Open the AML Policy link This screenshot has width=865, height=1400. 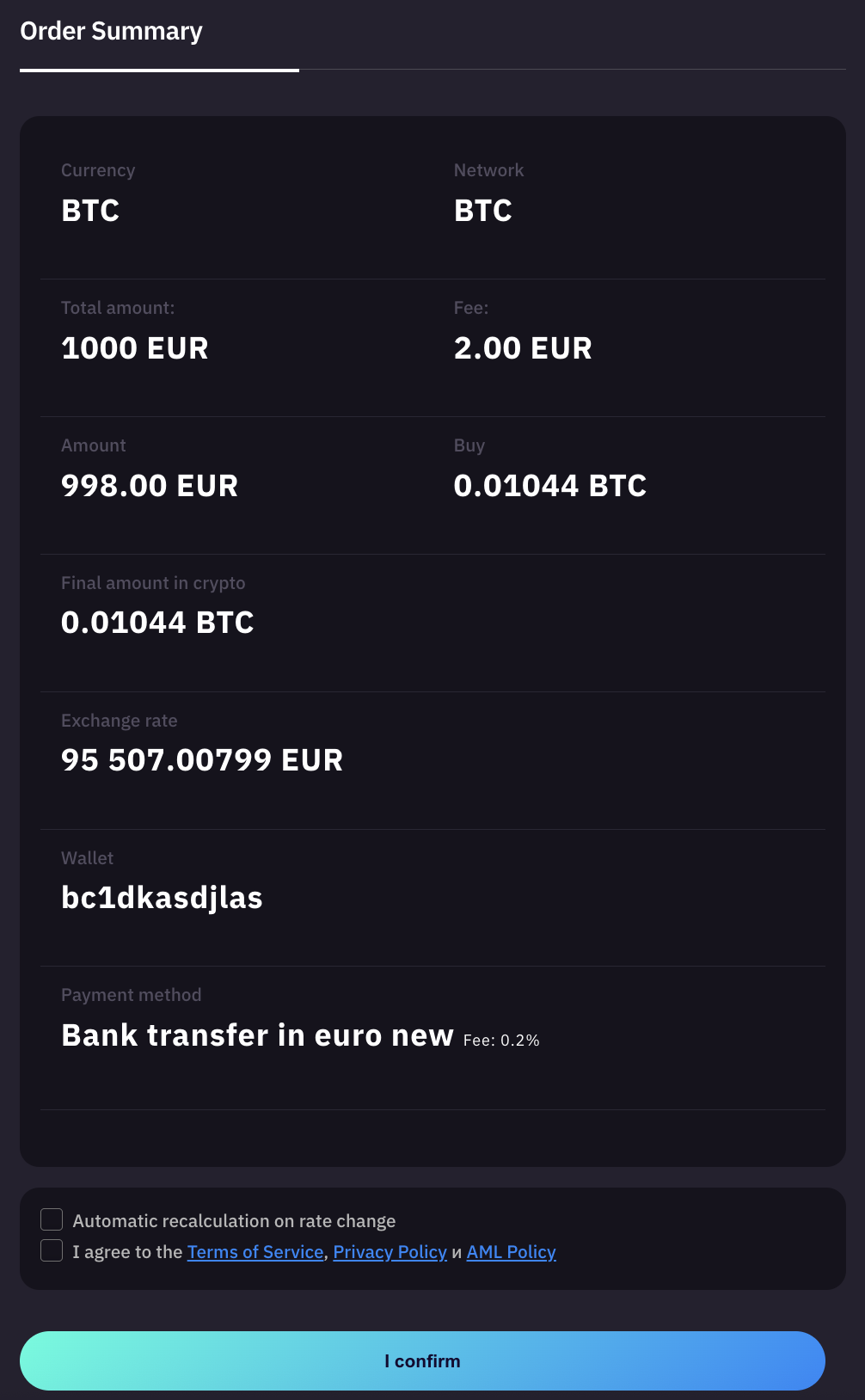coord(511,1252)
